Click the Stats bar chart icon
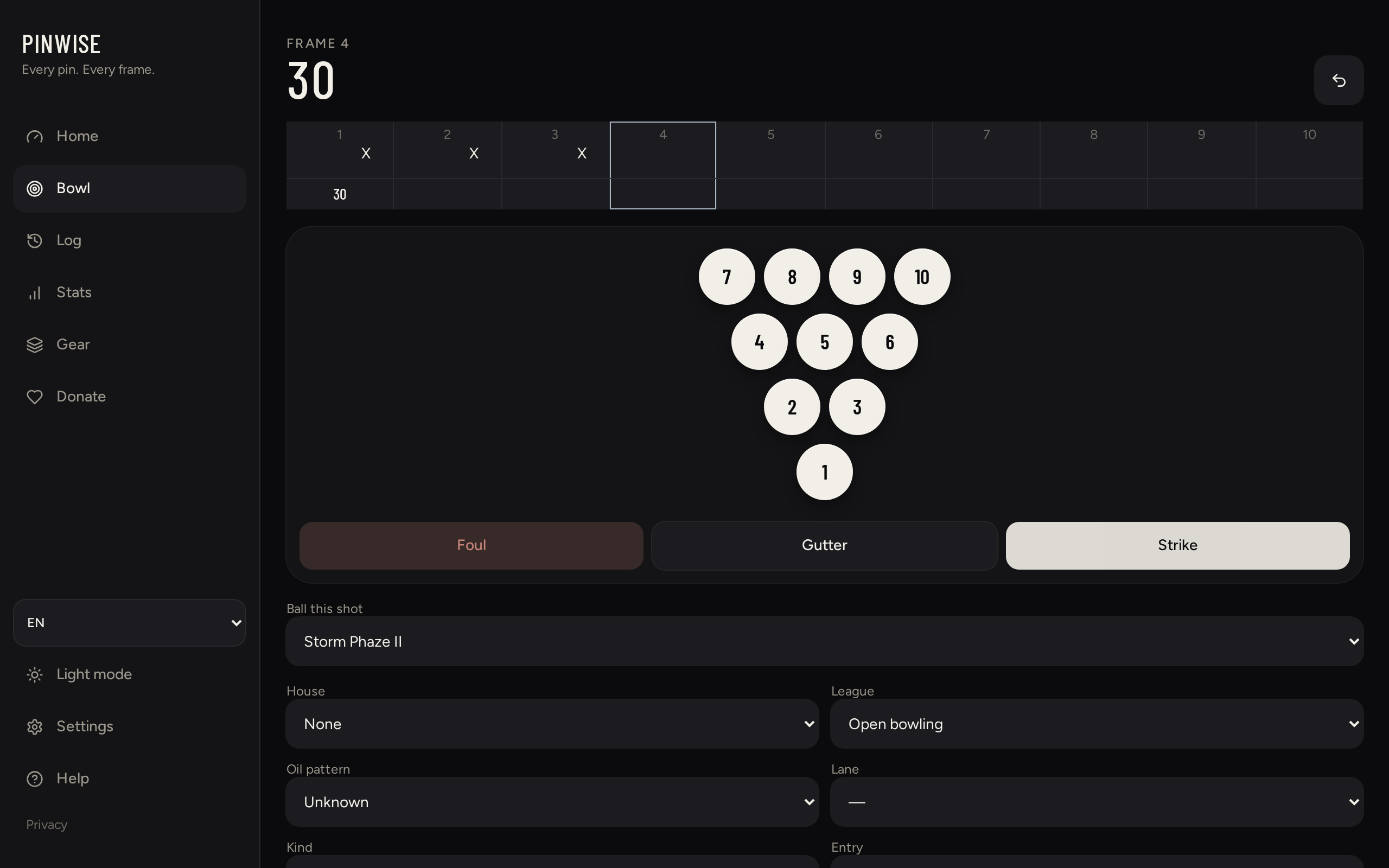 (35, 293)
